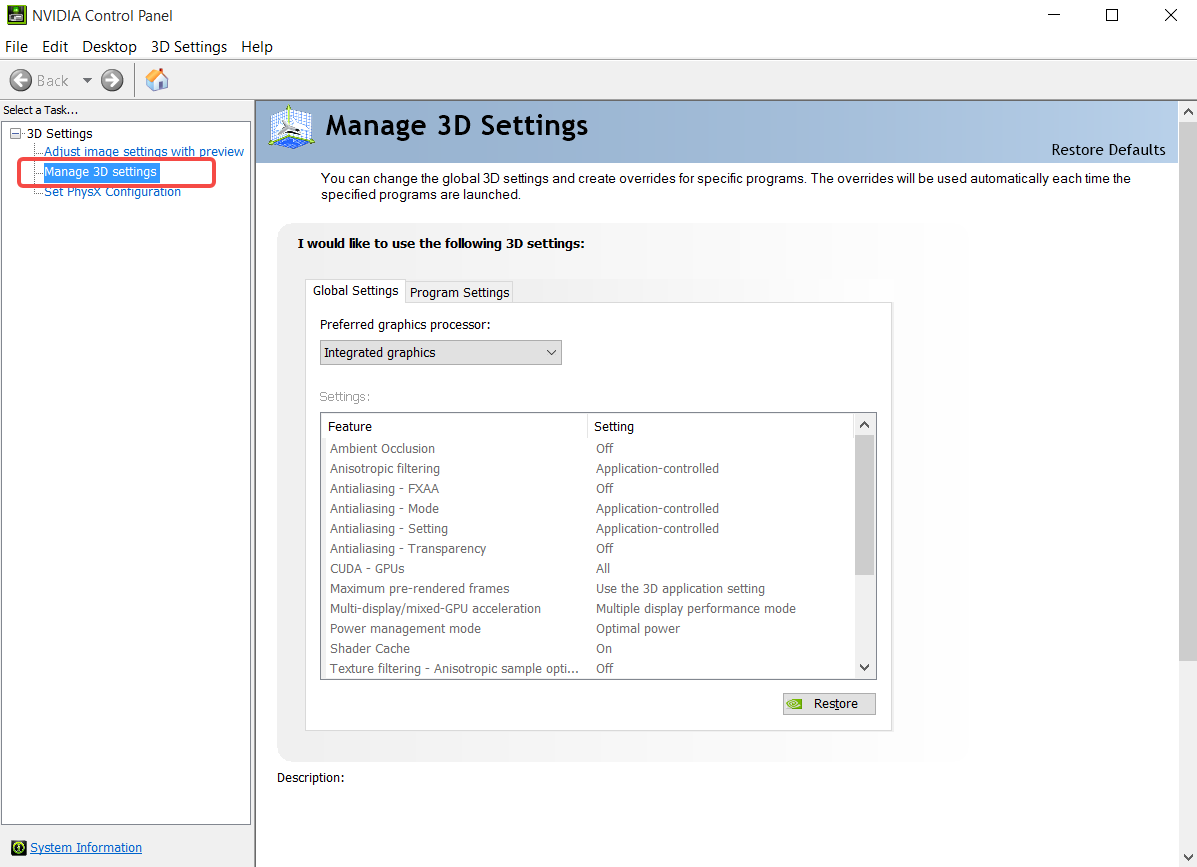Open the Preferred graphics processor dropdown
This screenshot has width=1197, height=867.
pos(550,352)
